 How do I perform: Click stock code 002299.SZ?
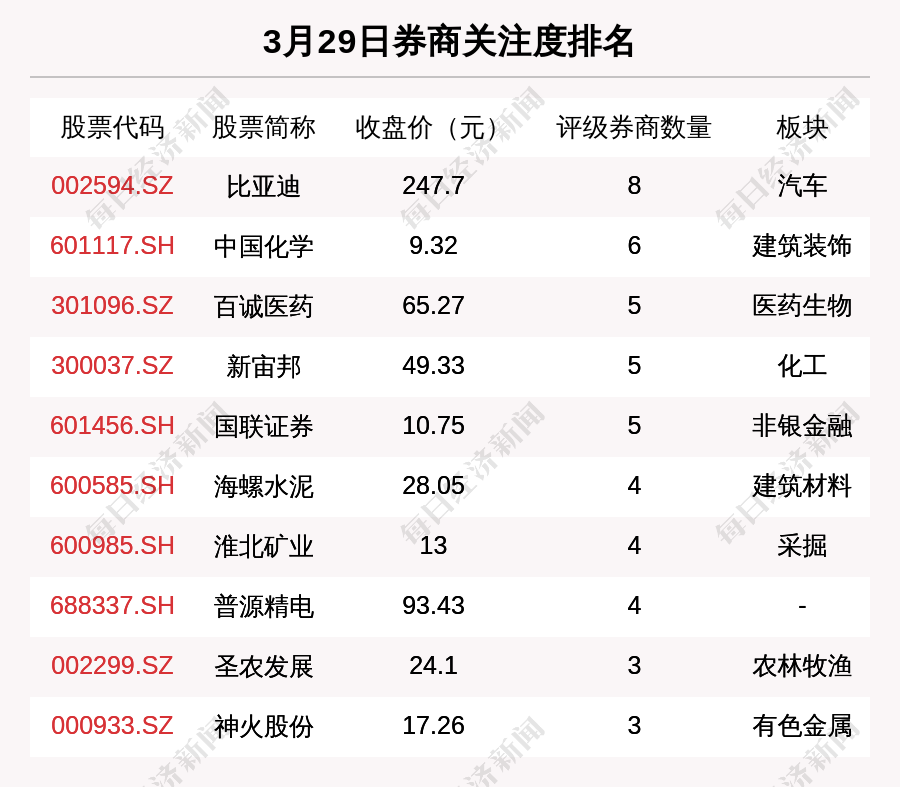tap(112, 666)
